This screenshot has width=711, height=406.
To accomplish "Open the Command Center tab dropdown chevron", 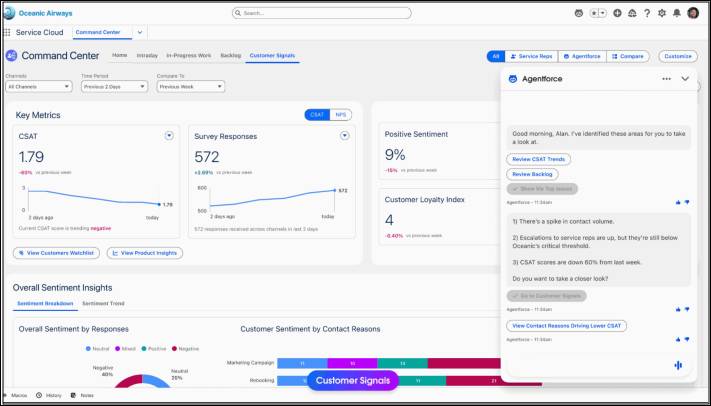I will 140,32.
